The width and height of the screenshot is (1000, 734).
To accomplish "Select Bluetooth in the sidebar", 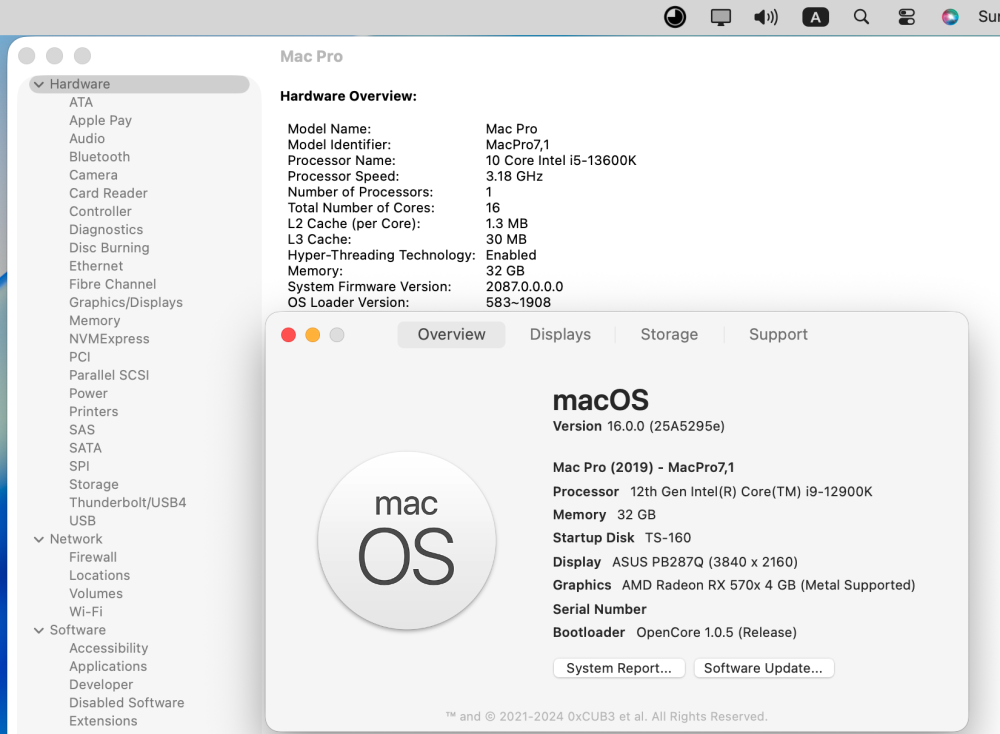I will [99, 157].
